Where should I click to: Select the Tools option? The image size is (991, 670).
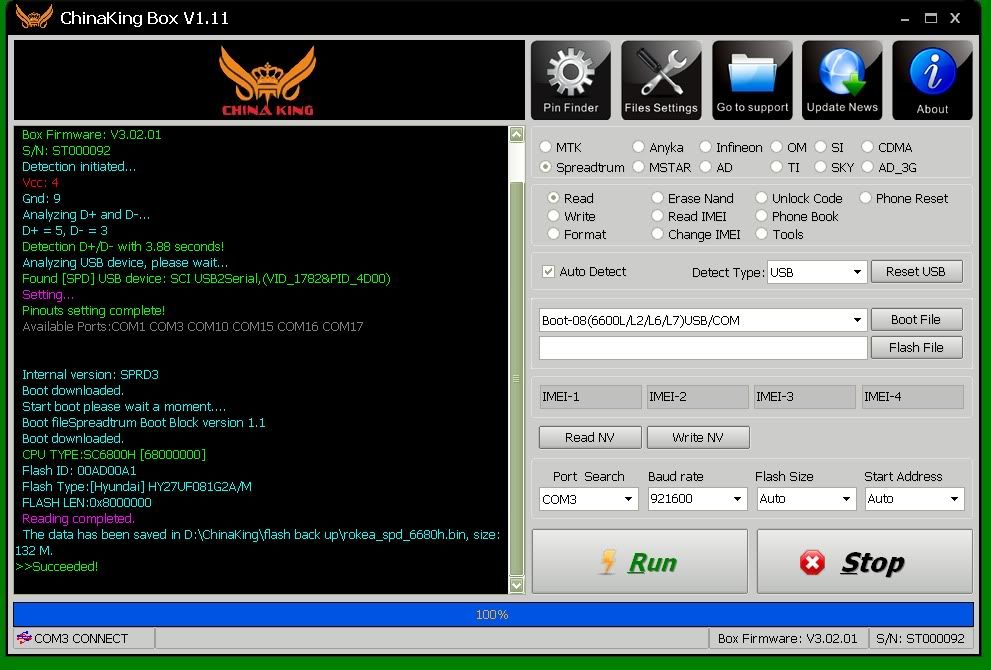click(762, 234)
